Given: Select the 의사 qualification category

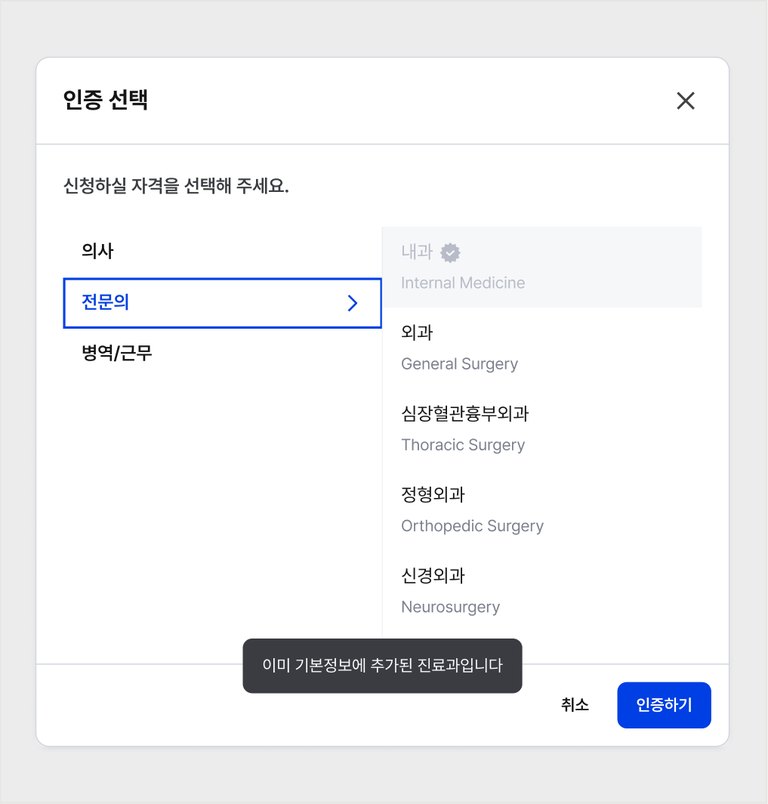Looking at the screenshot, I should click(x=222, y=251).
